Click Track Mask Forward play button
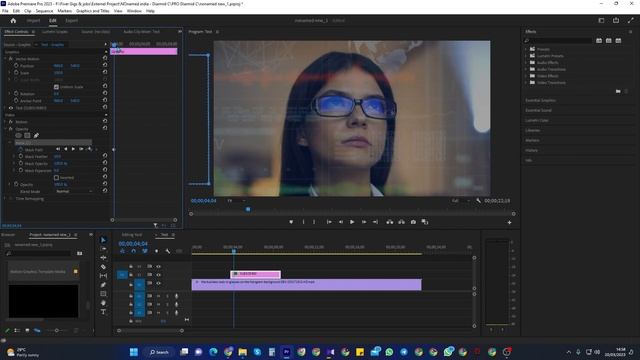 73,149
